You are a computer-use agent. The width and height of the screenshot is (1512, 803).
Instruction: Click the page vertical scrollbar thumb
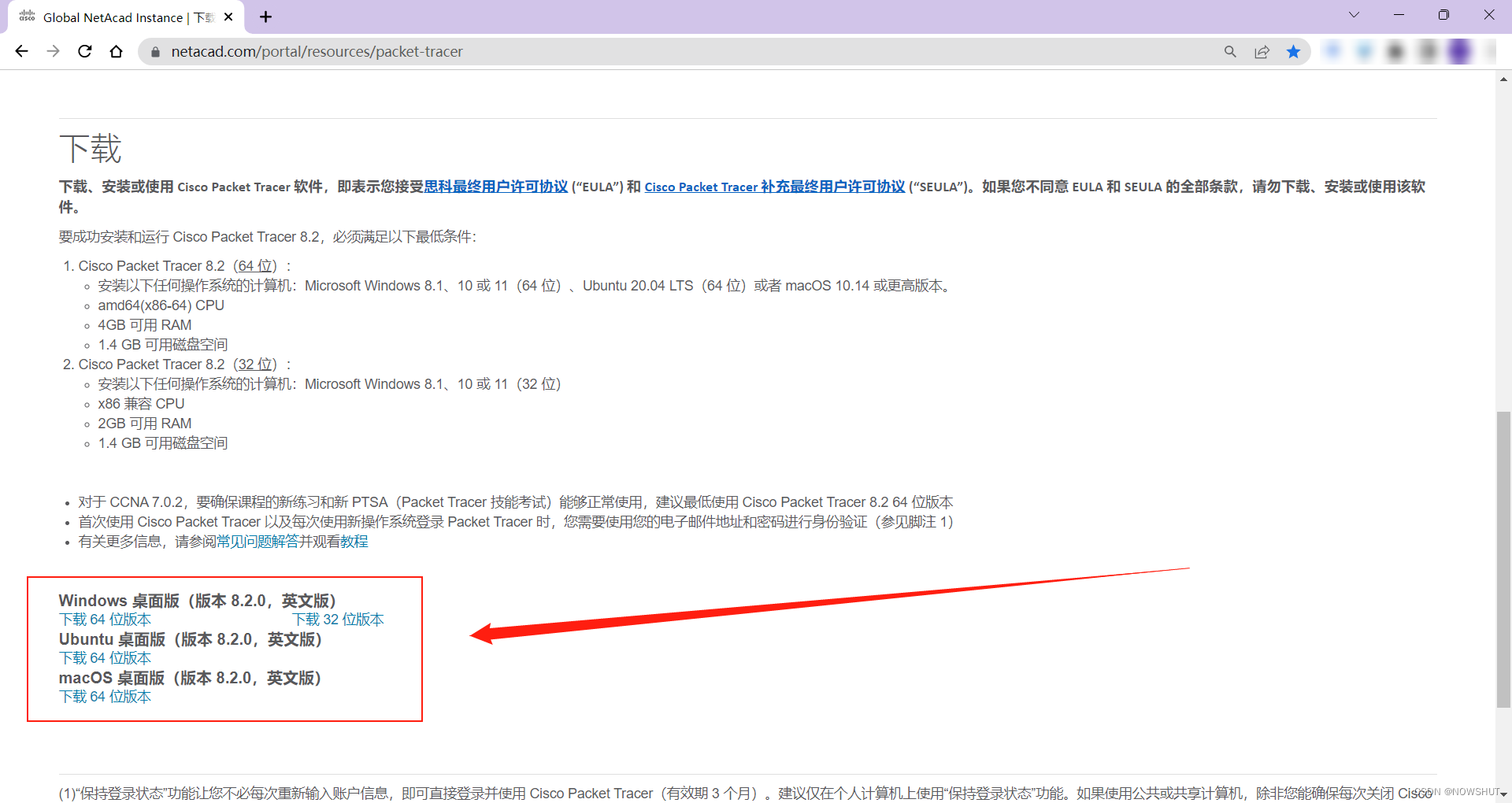click(x=1503, y=559)
